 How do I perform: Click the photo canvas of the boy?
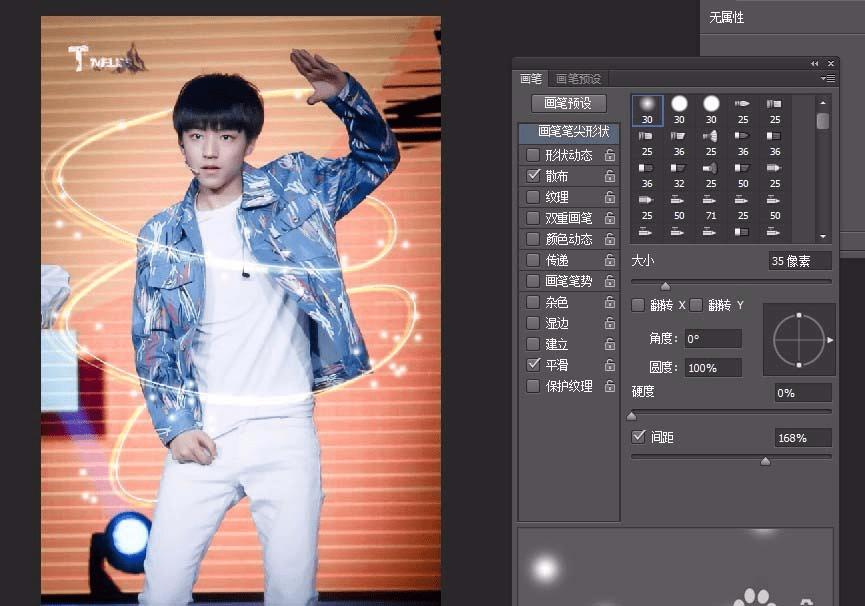[241, 310]
